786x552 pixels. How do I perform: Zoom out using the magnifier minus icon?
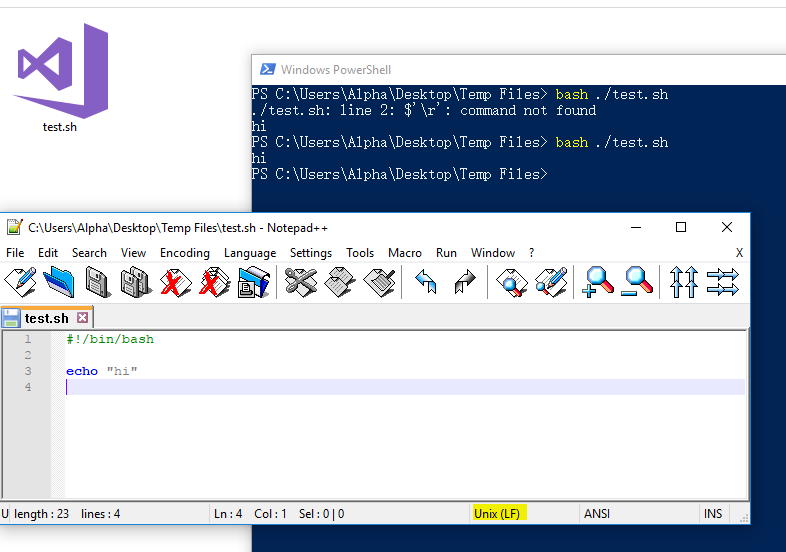pyautogui.click(x=636, y=282)
